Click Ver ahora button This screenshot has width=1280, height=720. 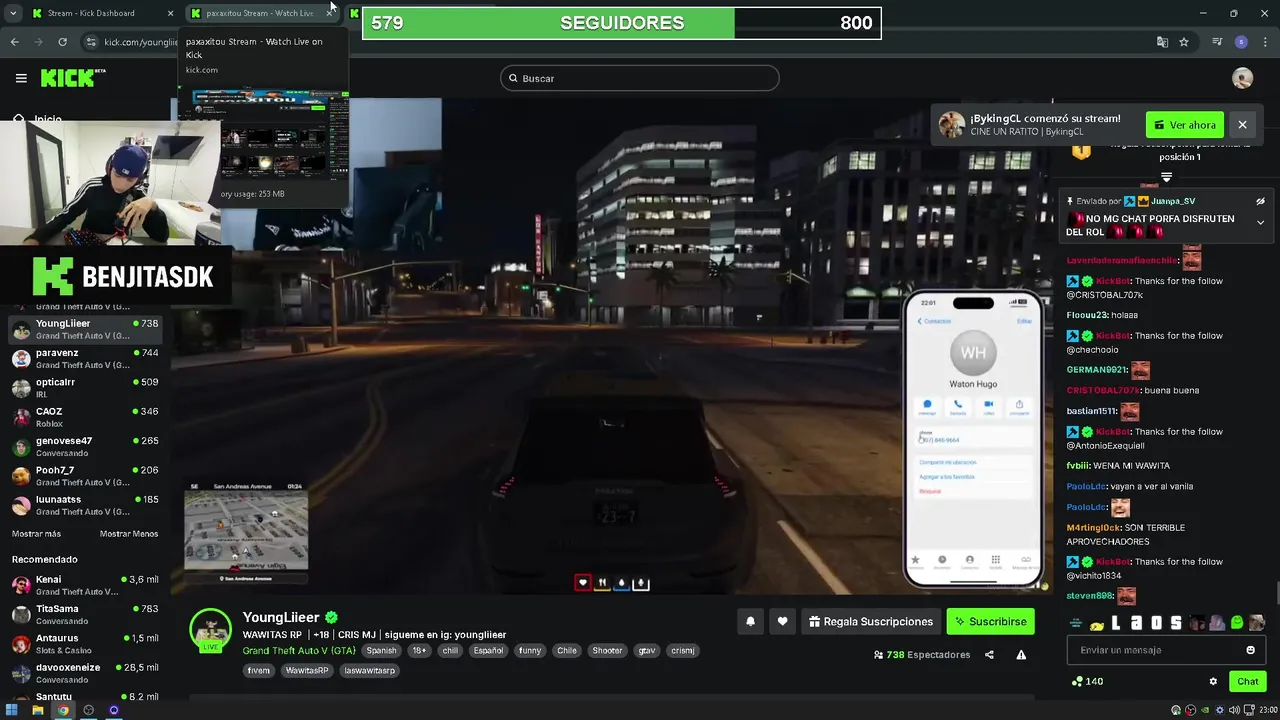pyautogui.click(x=1185, y=125)
